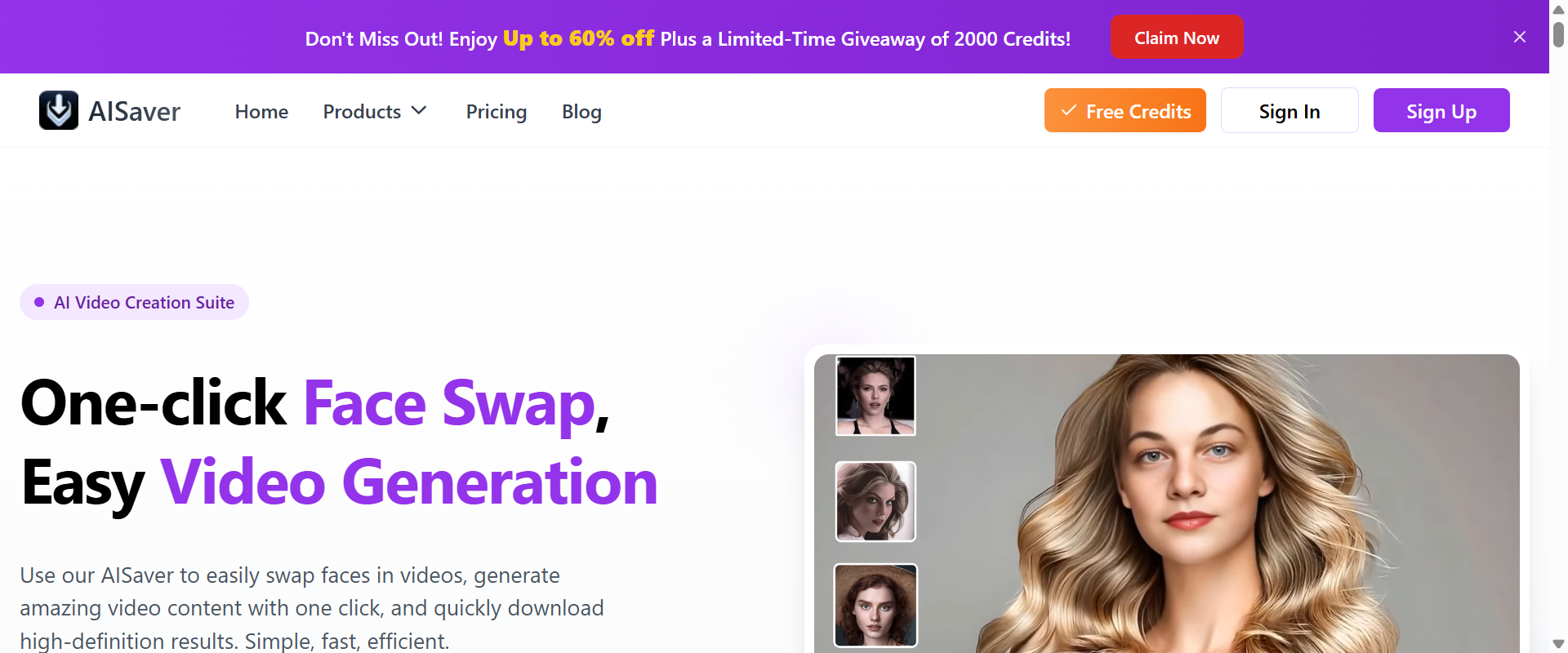Select the top dark-haired face thumbnail
Viewport: 1568px width, 653px height.
pyautogui.click(x=875, y=396)
